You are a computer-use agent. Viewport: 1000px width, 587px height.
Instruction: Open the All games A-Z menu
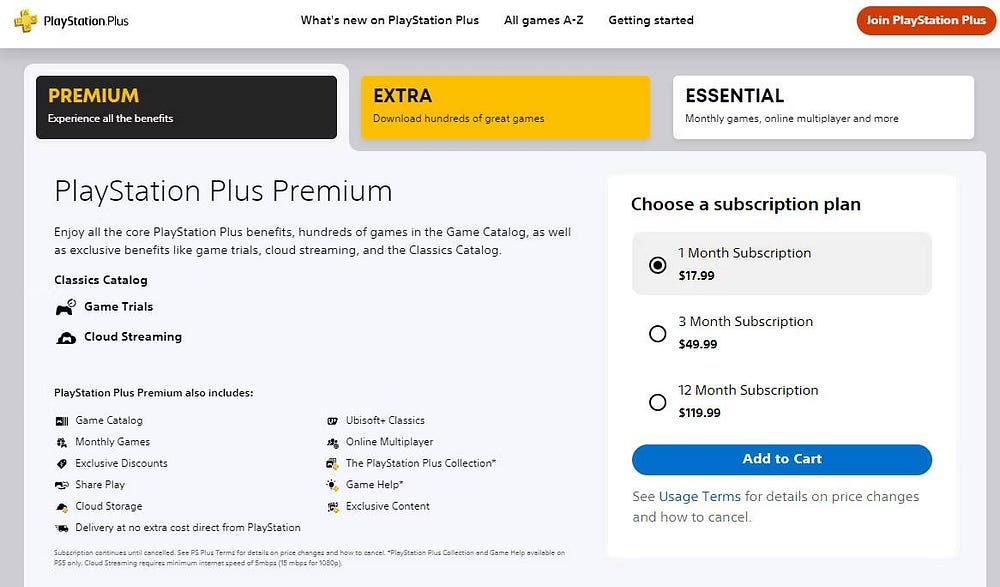point(543,19)
